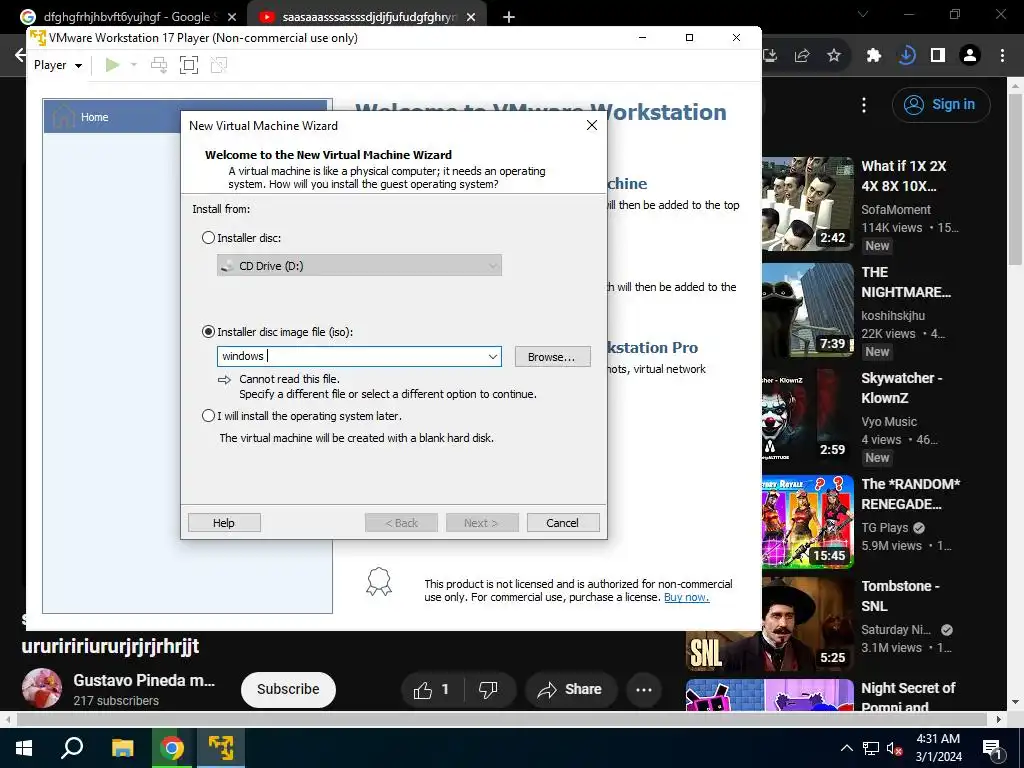Click the browser horizontal scrollbar
1024x768 pixels.
(502, 719)
